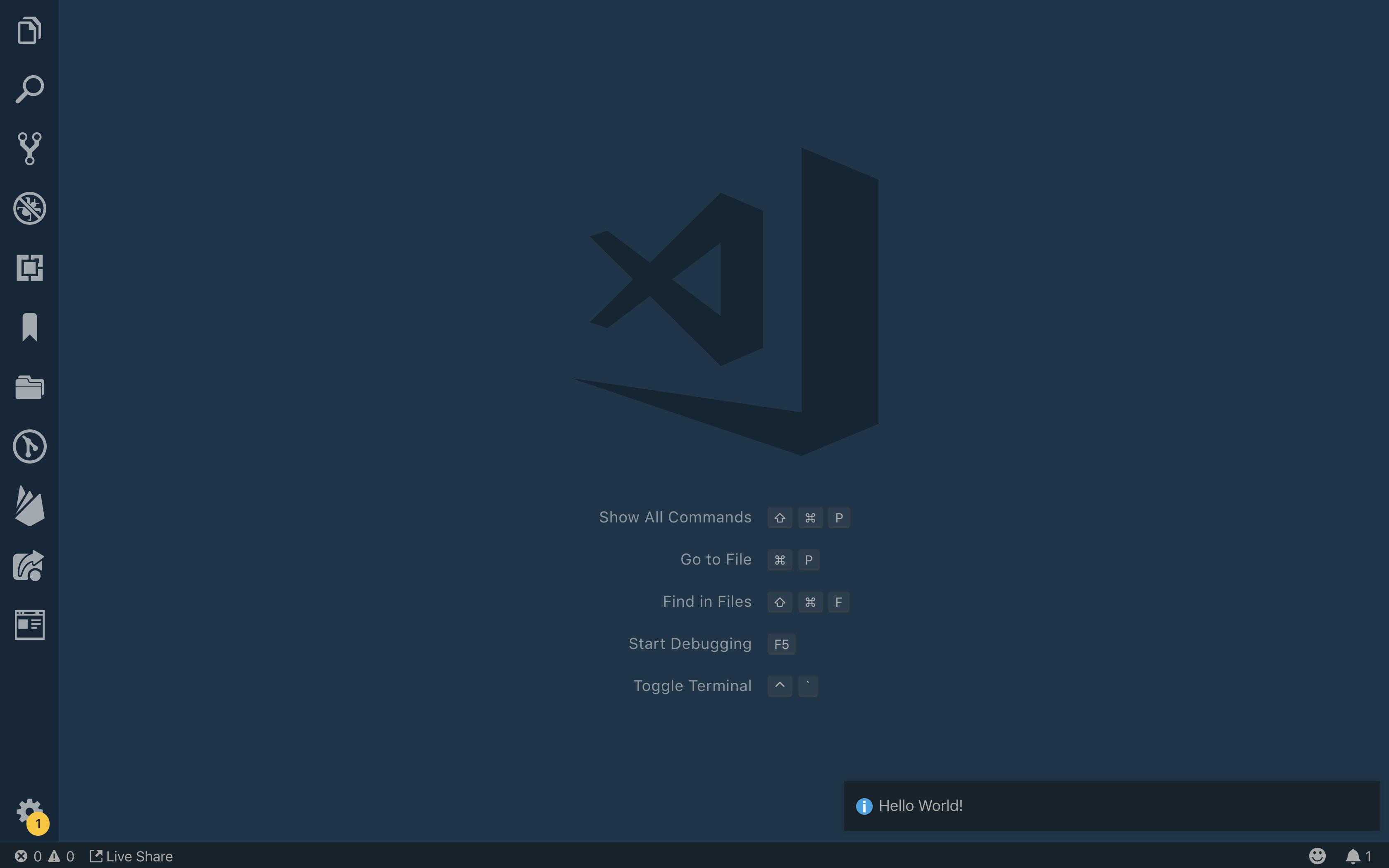
Task: Open the GitLens view
Action: coord(29,447)
